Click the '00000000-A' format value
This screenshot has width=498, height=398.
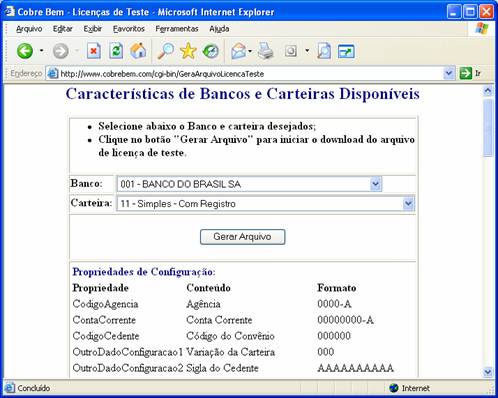345,320
